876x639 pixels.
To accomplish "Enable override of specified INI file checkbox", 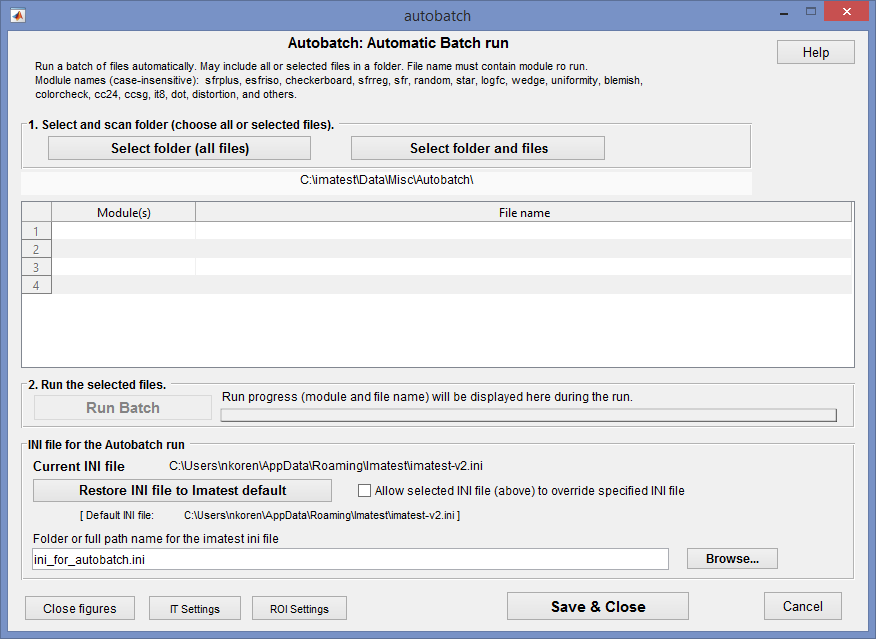I will click(364, 490).
